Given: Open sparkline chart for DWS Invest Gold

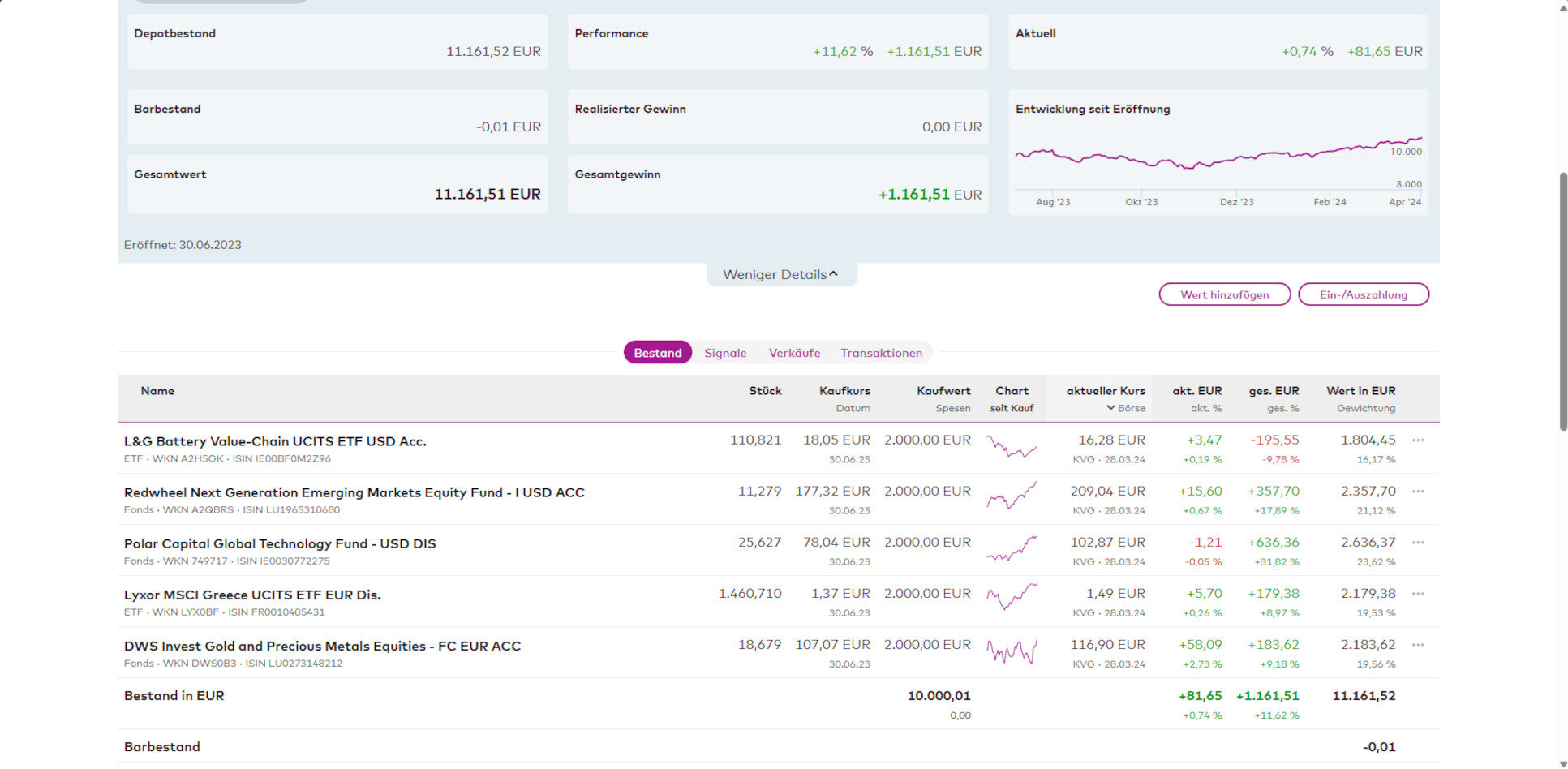Looking at the screenshot, I should coord(1012,651).
